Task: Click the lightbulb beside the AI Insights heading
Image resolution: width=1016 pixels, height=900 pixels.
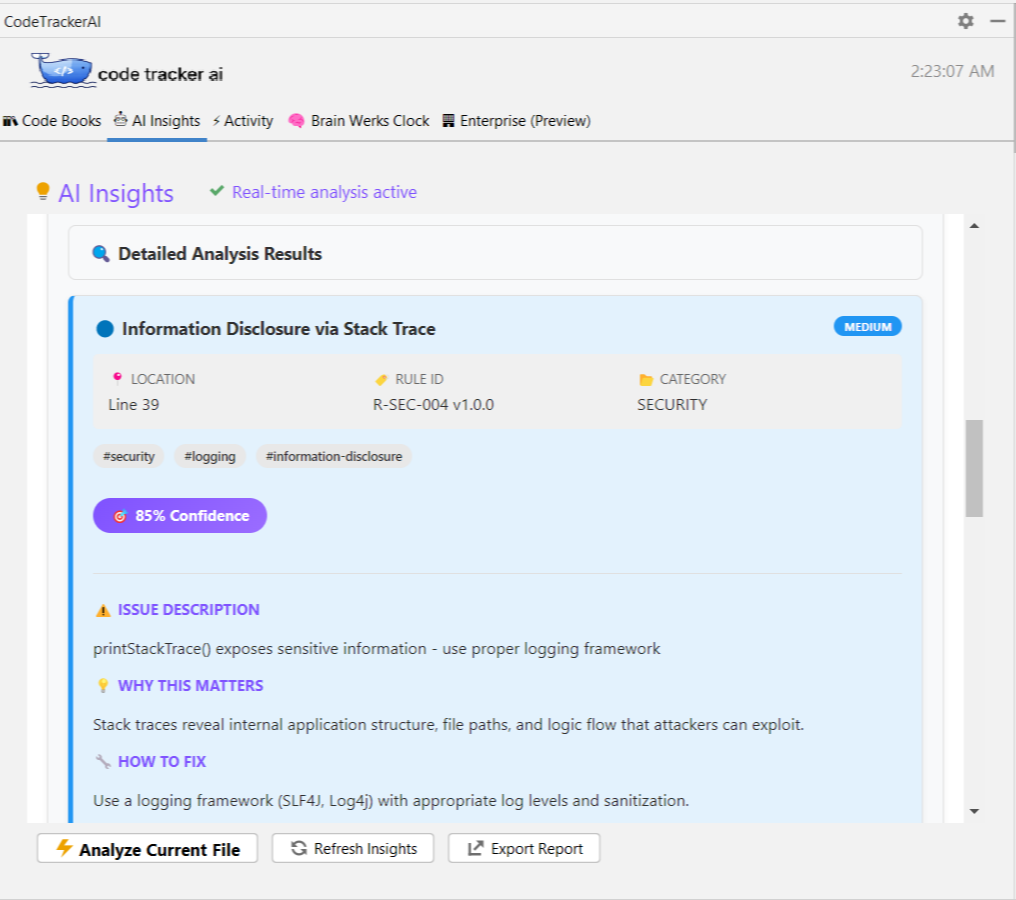Action: pyautogui.click(x=42, y=191)
